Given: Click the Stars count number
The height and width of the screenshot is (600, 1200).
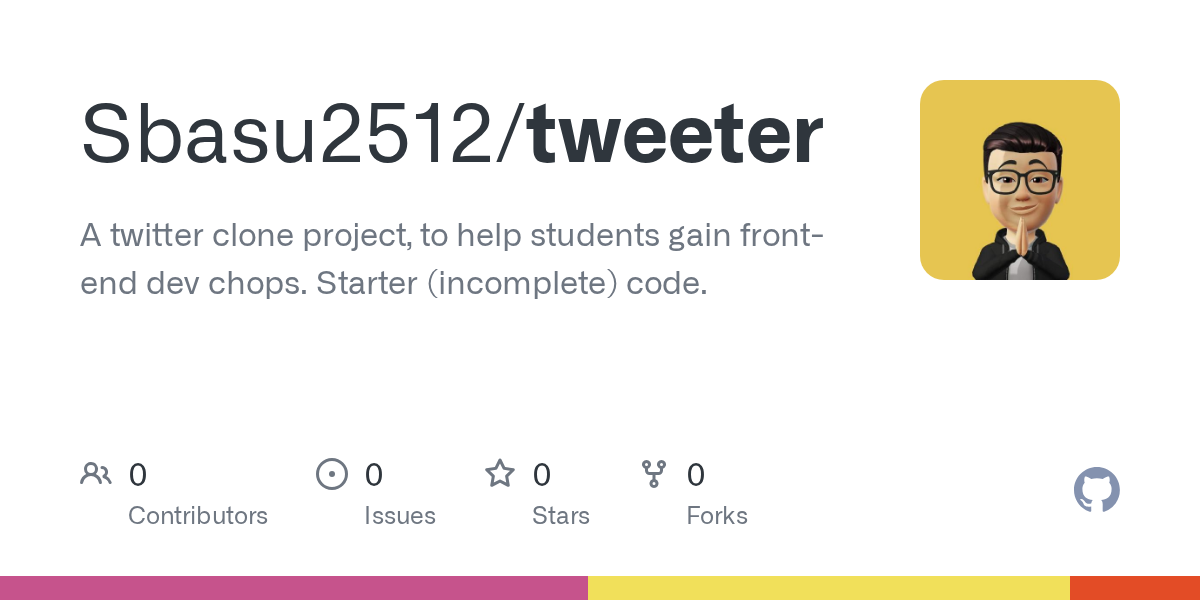Looking at the screenshot, I should pos(542,475).
